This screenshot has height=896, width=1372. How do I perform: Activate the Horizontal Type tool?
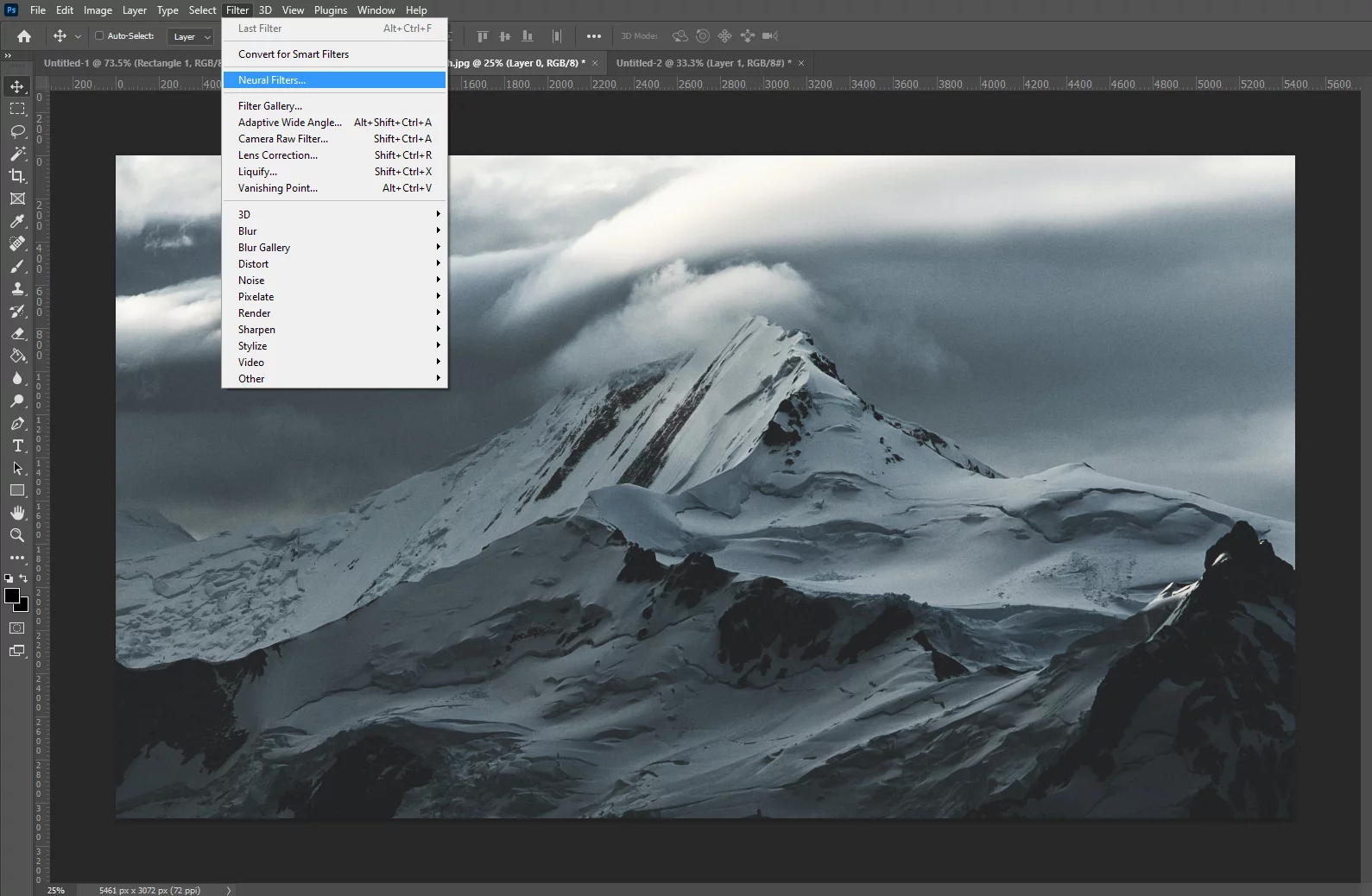tap(17, 445)
